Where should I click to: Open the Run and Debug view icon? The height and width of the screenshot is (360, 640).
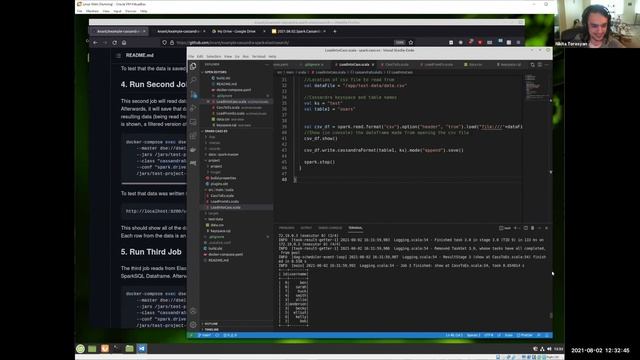(x=193, y=108)
